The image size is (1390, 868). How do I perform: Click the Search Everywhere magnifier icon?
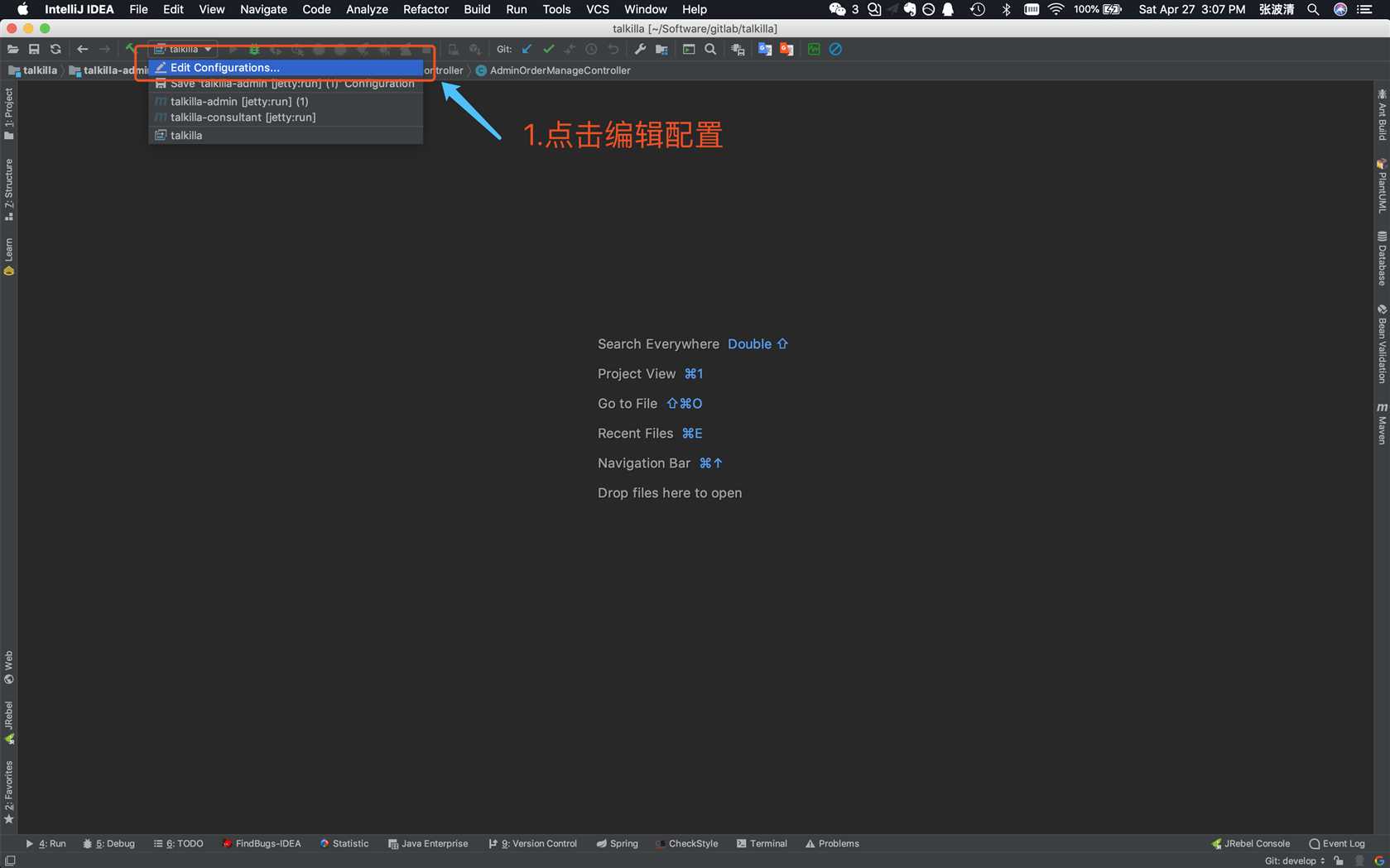click(x=710, y=50)
